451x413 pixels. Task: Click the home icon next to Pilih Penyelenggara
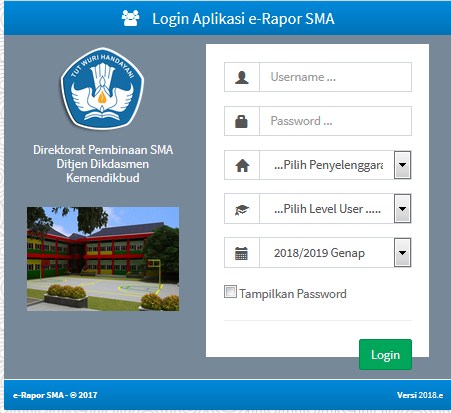242,165
